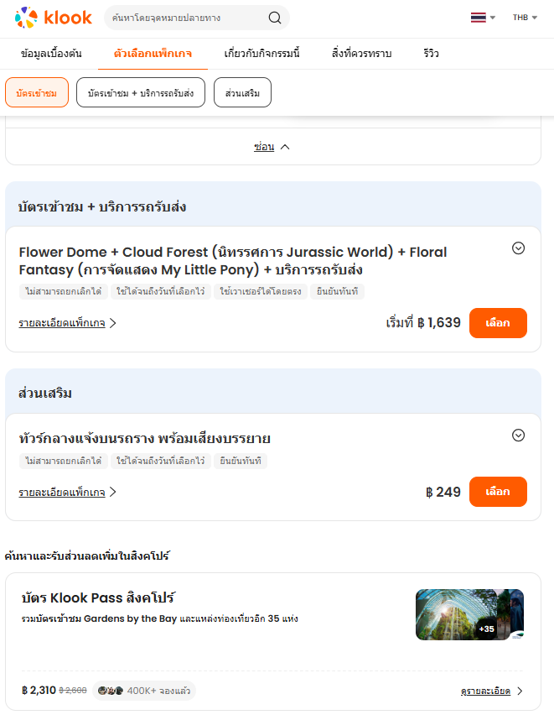The image size is (554, 720).
Task: Go to the รีวิว tab
Action: pyautogui.click(x=431, y=53)
